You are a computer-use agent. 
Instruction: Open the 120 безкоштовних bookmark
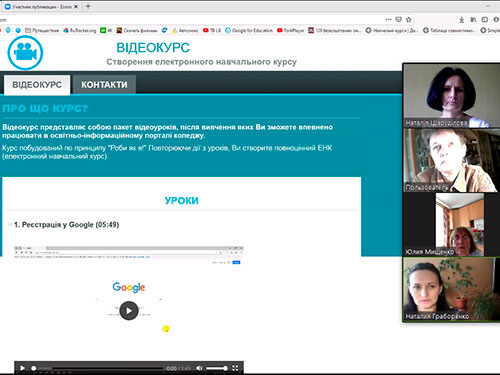point(335,30)
